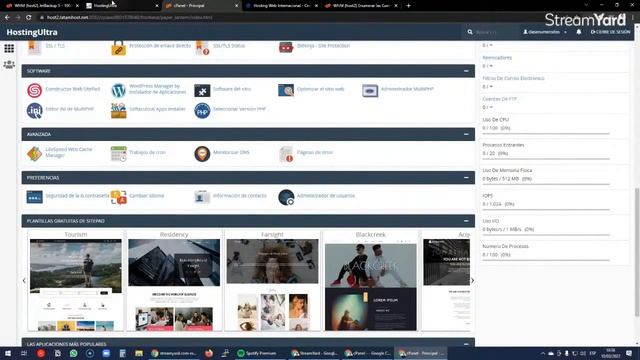Click the Uso de CPU usage bar
640x360 pixels.
pyautogui.click(x=546, y=133)
